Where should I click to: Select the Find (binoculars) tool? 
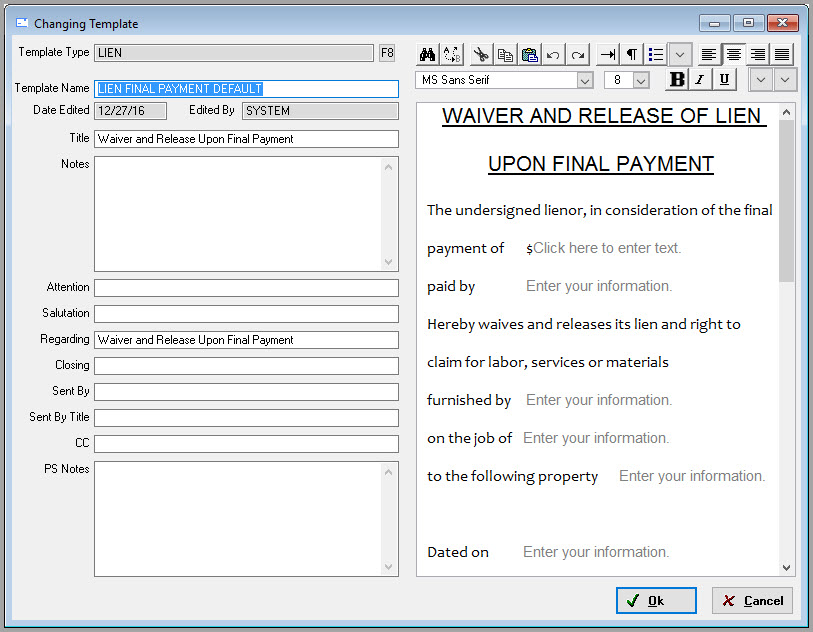pos(427,53)
